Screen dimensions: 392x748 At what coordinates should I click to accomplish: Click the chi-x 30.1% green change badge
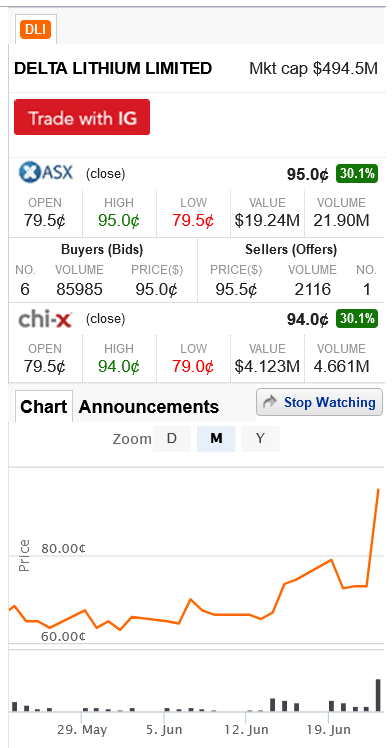click(357, 318)
